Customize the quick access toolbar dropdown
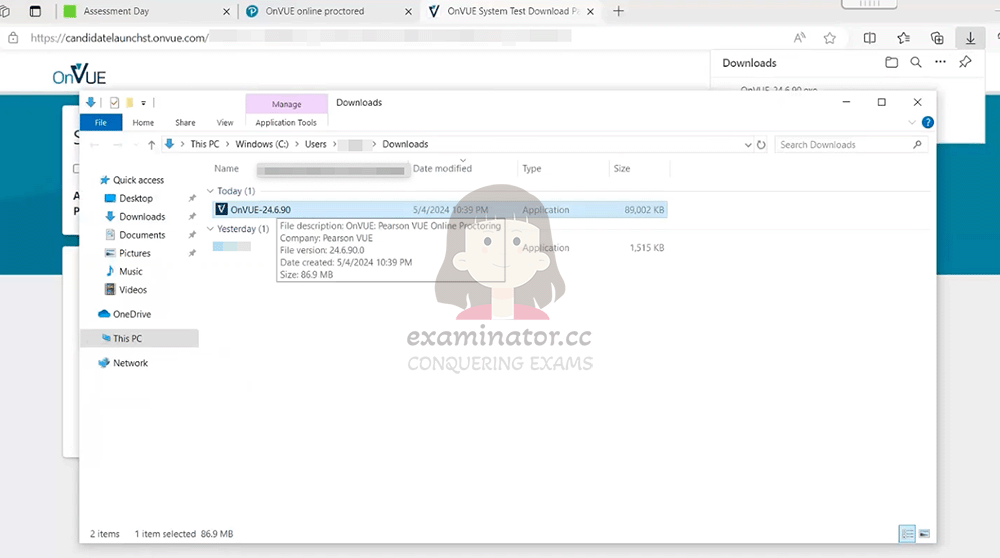 (143, 103)
